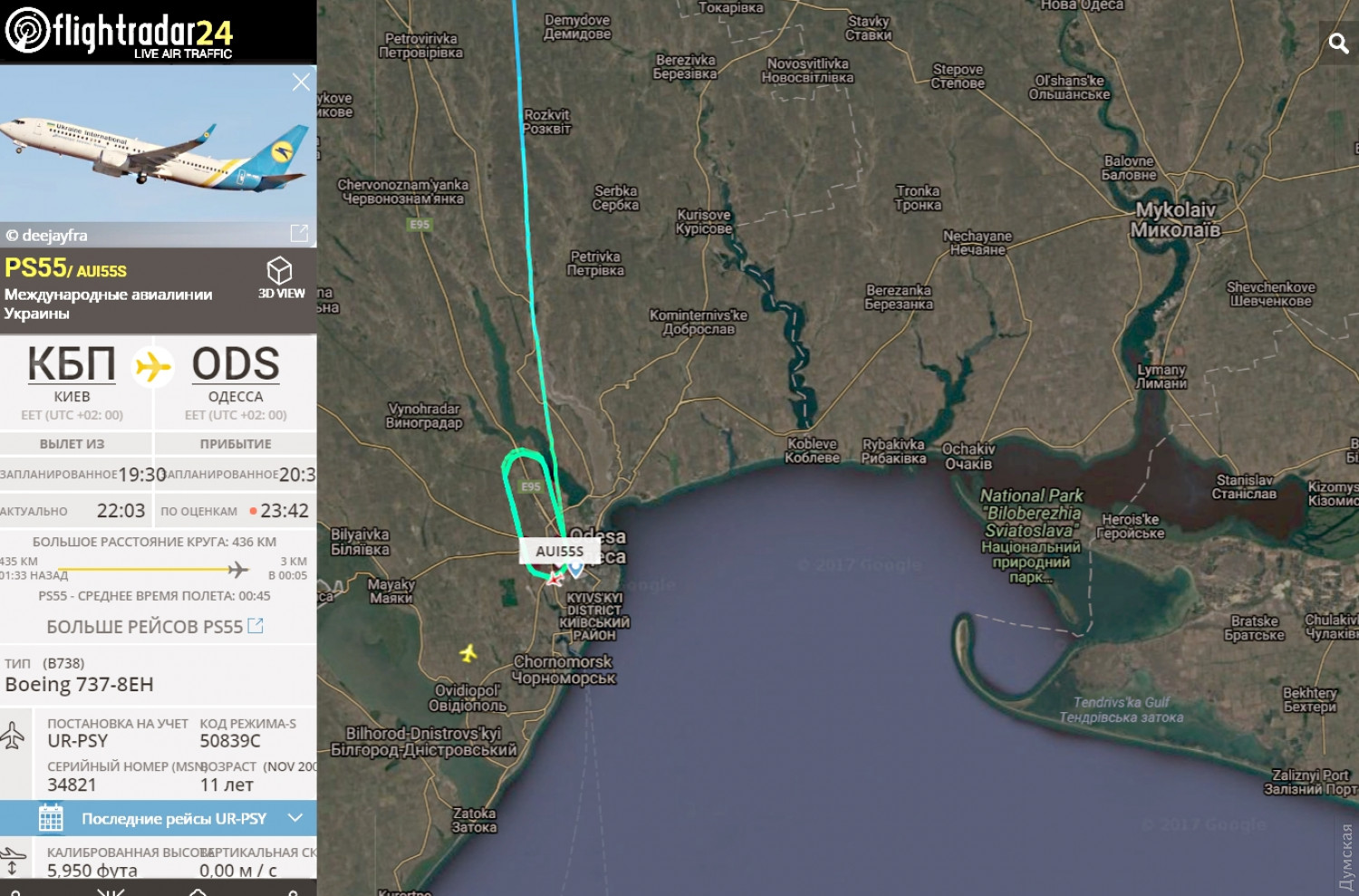The height and width of the screenshot is (896, 1359).
Task: Click the red landed aircraft marker
Action: tap(554, 577)
